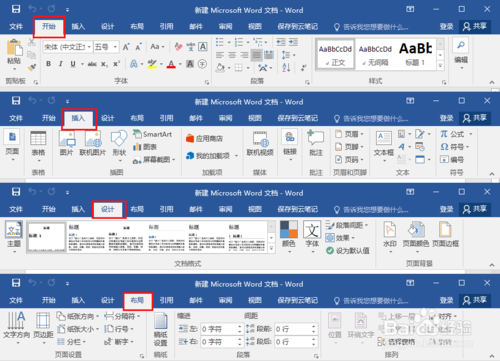500x361 pixels.
Task: Click the 粘贴 paste button
Action: 14,53
